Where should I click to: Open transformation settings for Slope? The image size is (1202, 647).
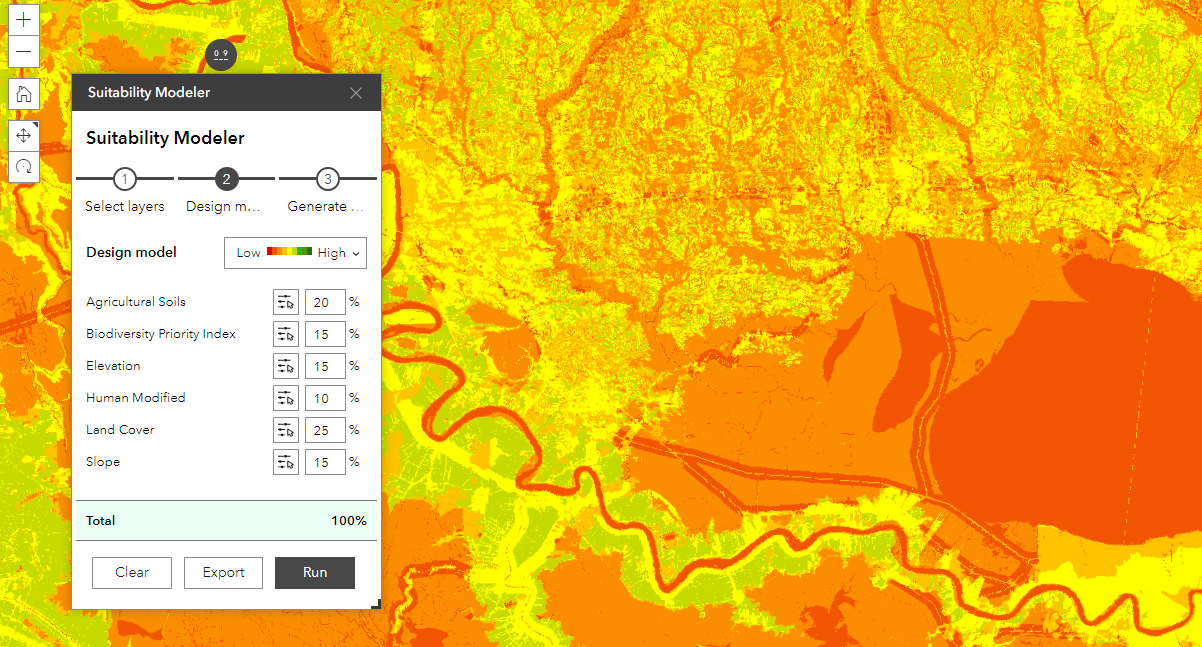285,461
